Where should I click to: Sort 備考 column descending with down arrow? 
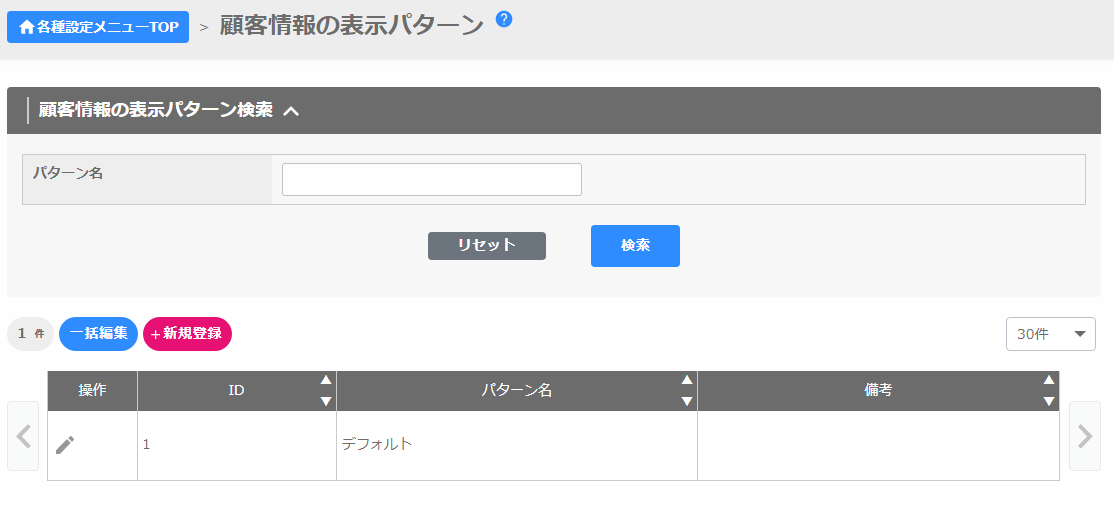point(1048,401)
